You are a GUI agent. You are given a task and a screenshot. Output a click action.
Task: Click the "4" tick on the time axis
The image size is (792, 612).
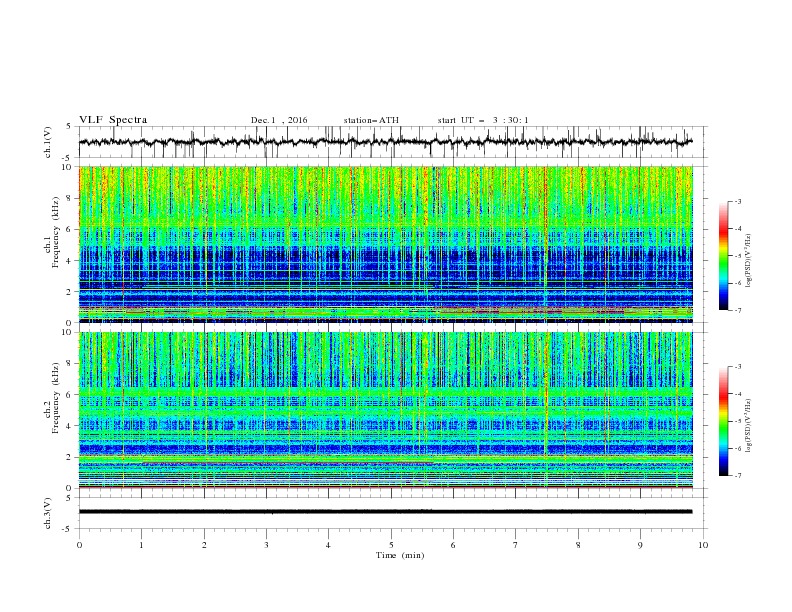click(x=328, y=545)
